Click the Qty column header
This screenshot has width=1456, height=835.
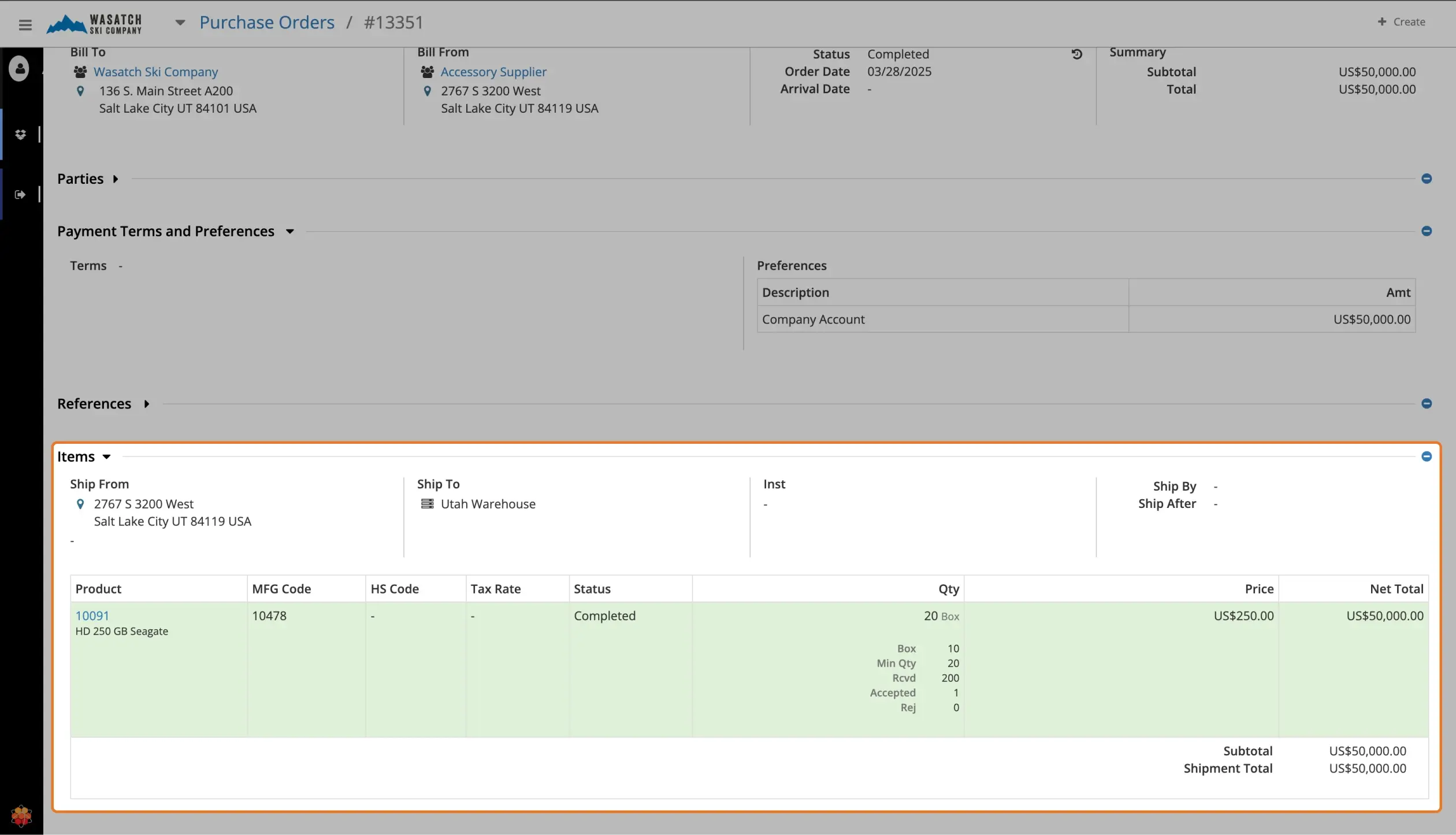point(828,589)
